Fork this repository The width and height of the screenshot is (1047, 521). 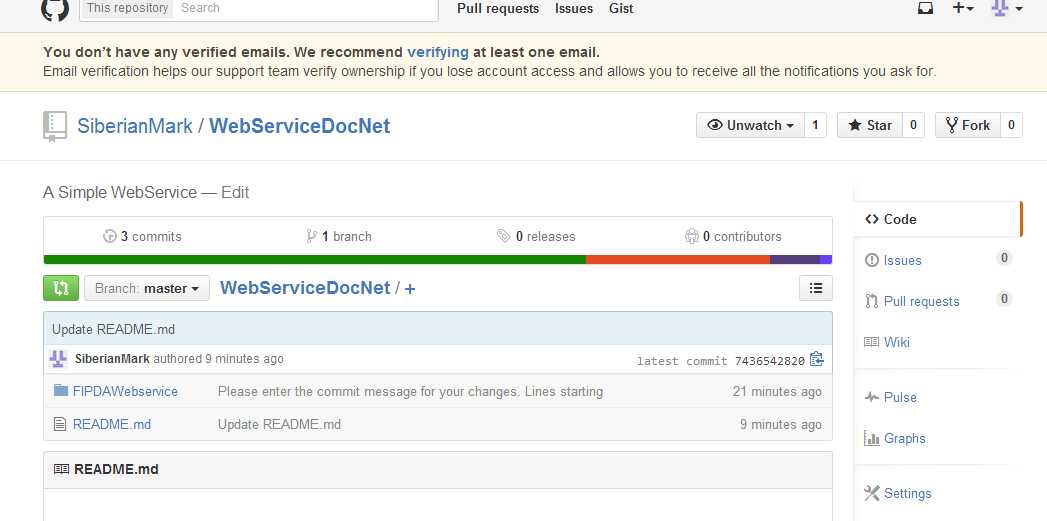(x=968, y=125)
